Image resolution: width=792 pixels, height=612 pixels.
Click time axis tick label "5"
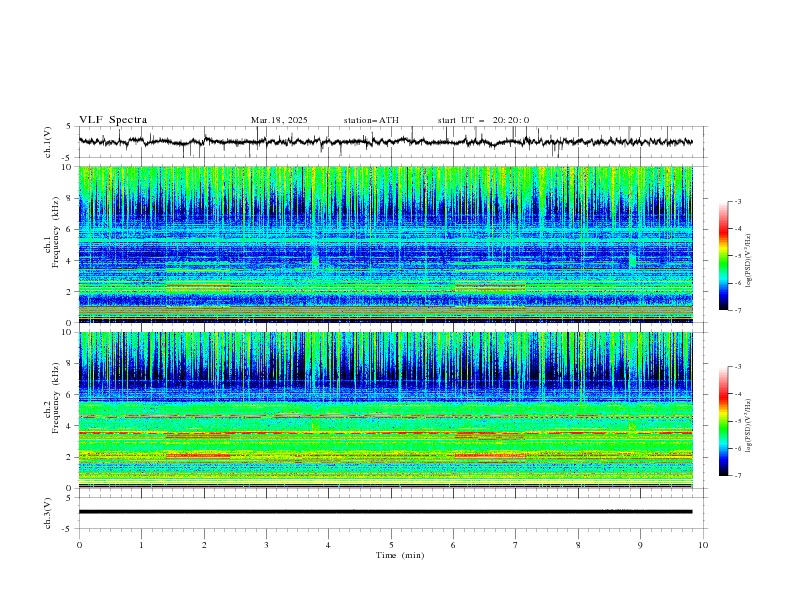(x=391, y=545)
